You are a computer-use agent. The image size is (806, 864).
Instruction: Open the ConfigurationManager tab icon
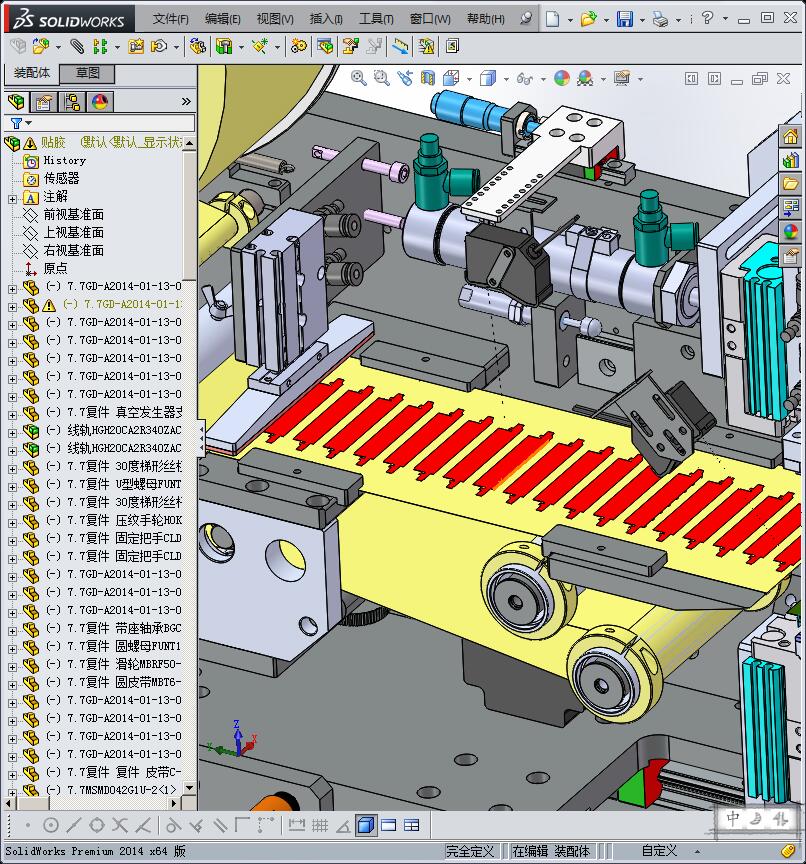coord(72,102)
